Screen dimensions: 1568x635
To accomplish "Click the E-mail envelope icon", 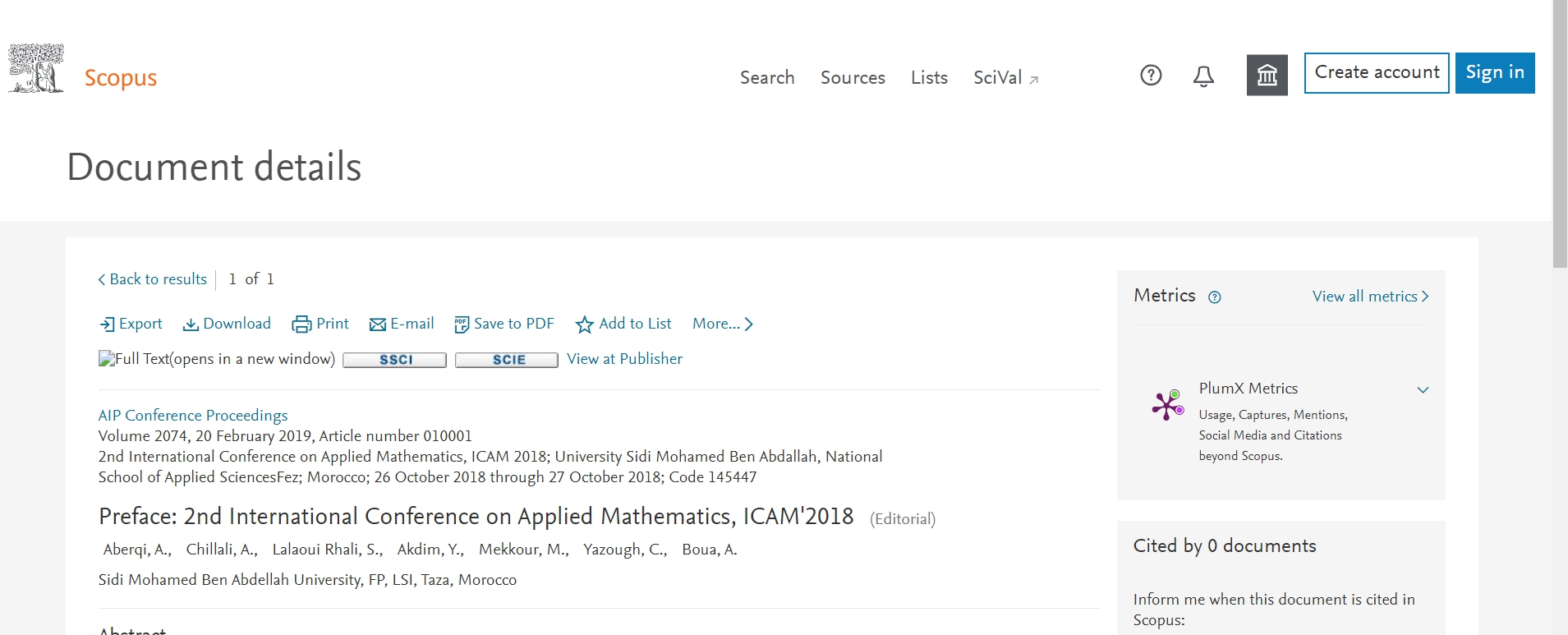I will click(x=378, y=324).
